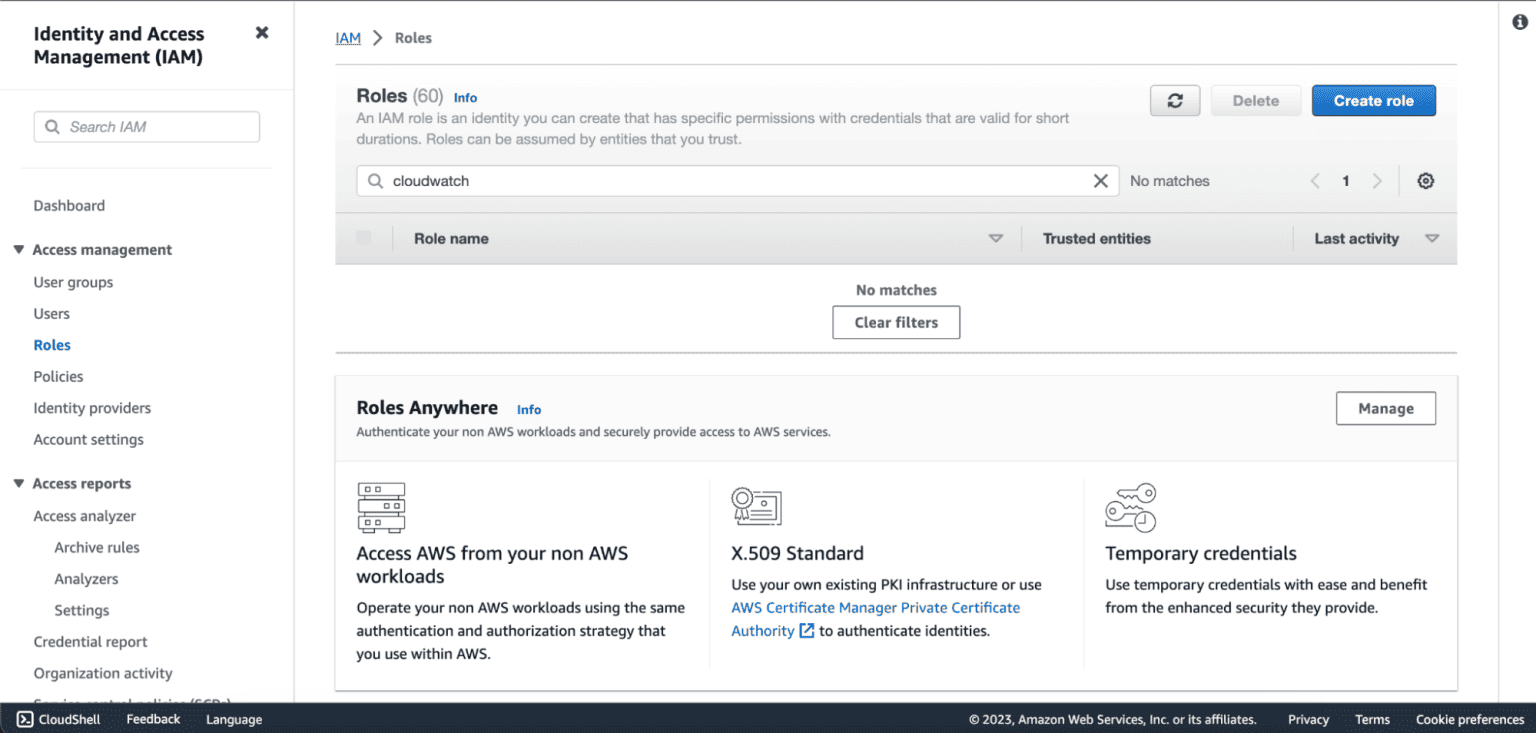Click the Manage button for Roles Anywhere
This screenshot has width=1536, height=733.
click(x=1385, y=409)
